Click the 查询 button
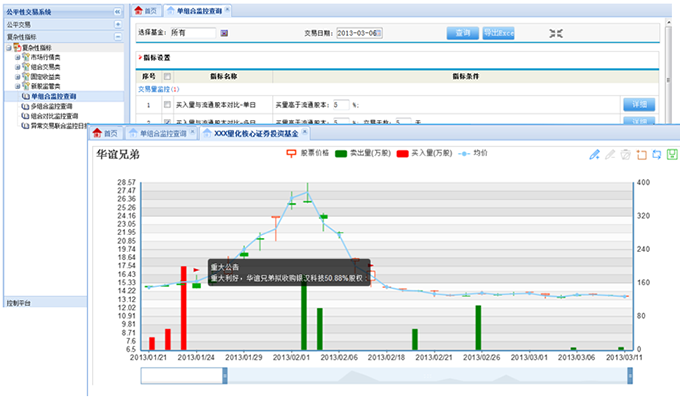The image size is (680, 397). (463, 33)
